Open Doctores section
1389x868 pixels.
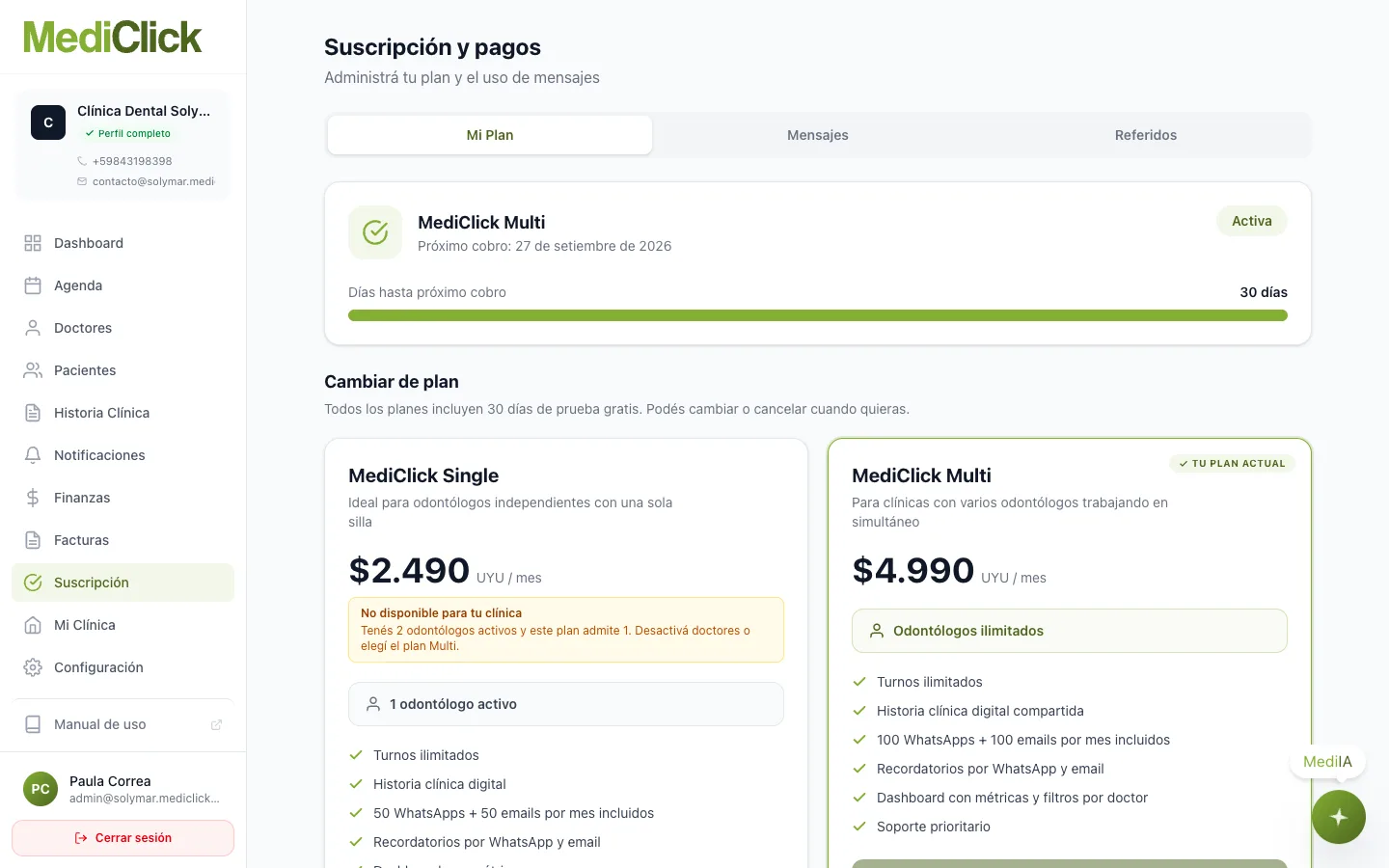(123, 328)
